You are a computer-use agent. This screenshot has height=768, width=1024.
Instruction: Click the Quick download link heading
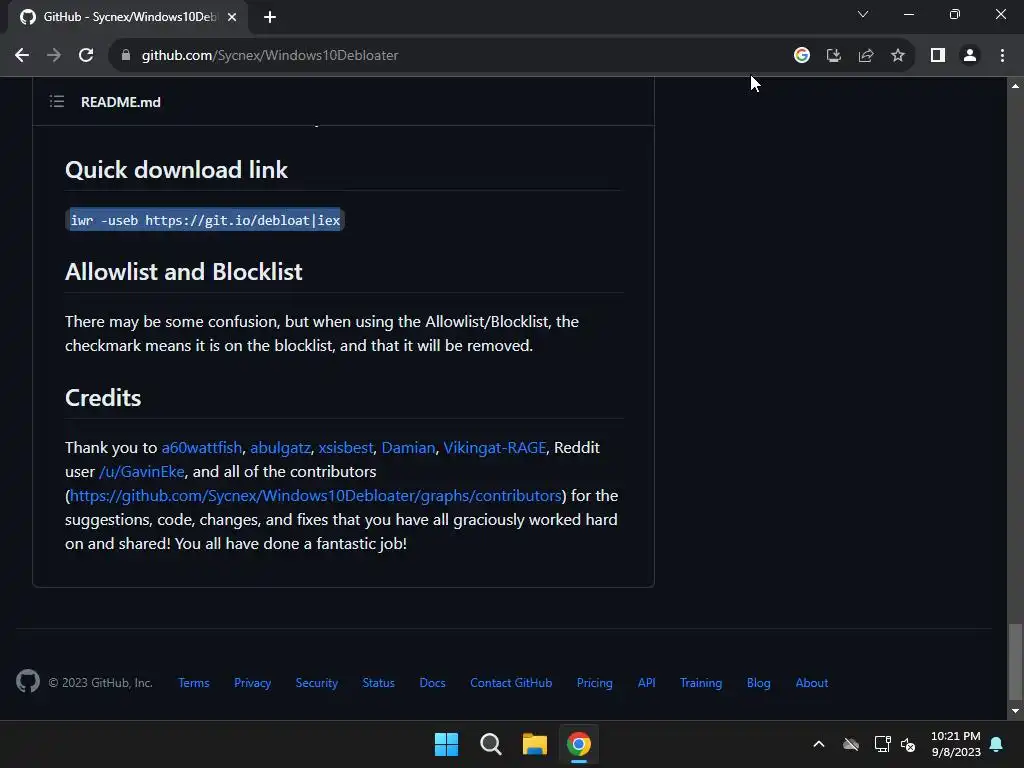click(176, 170)
